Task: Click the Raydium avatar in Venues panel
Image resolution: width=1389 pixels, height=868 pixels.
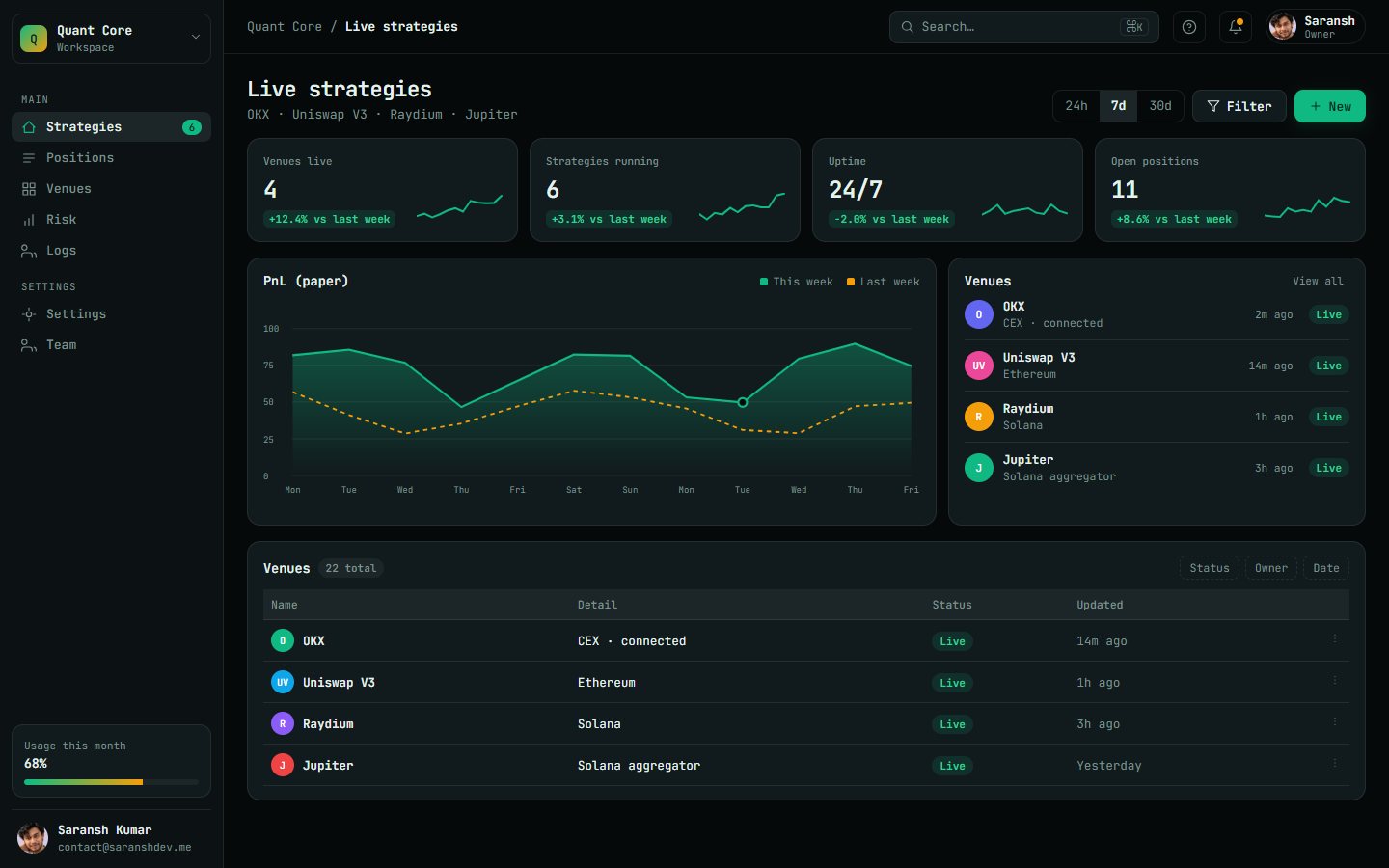Action: point(979,417)
